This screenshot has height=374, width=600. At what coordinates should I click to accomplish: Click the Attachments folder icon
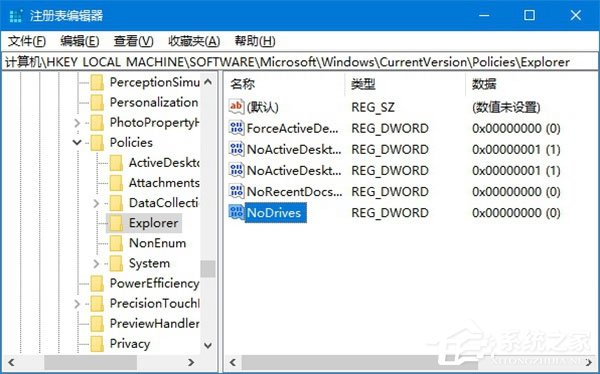116,183
